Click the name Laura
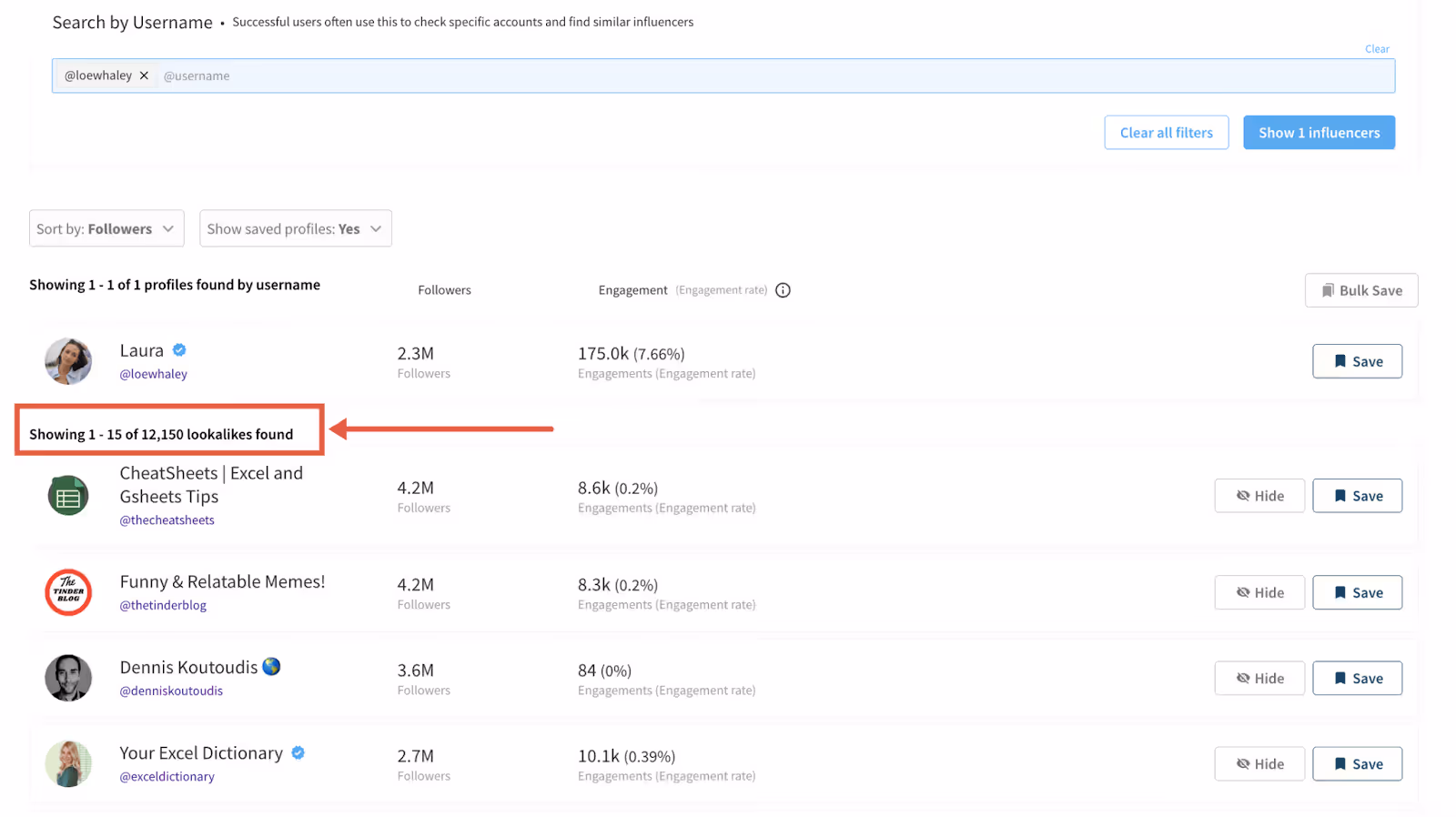 pyautogui.click(x=142, y=350)
